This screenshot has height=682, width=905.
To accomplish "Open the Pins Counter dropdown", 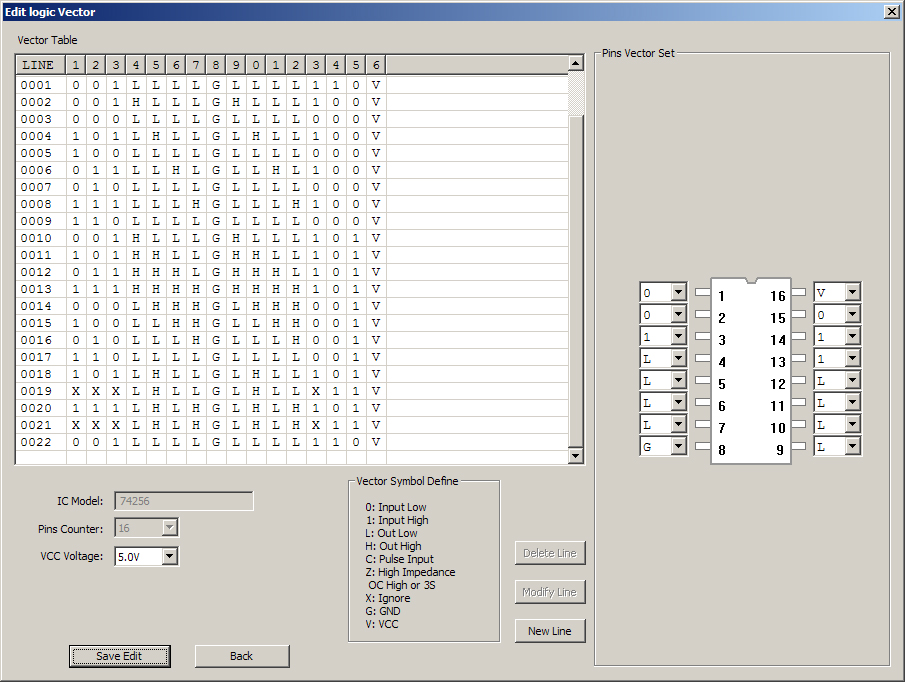I will (x=168, y=528).
